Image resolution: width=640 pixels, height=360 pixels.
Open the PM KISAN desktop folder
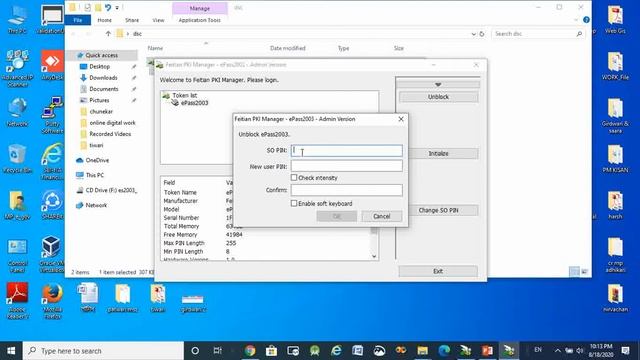[615, 159]
